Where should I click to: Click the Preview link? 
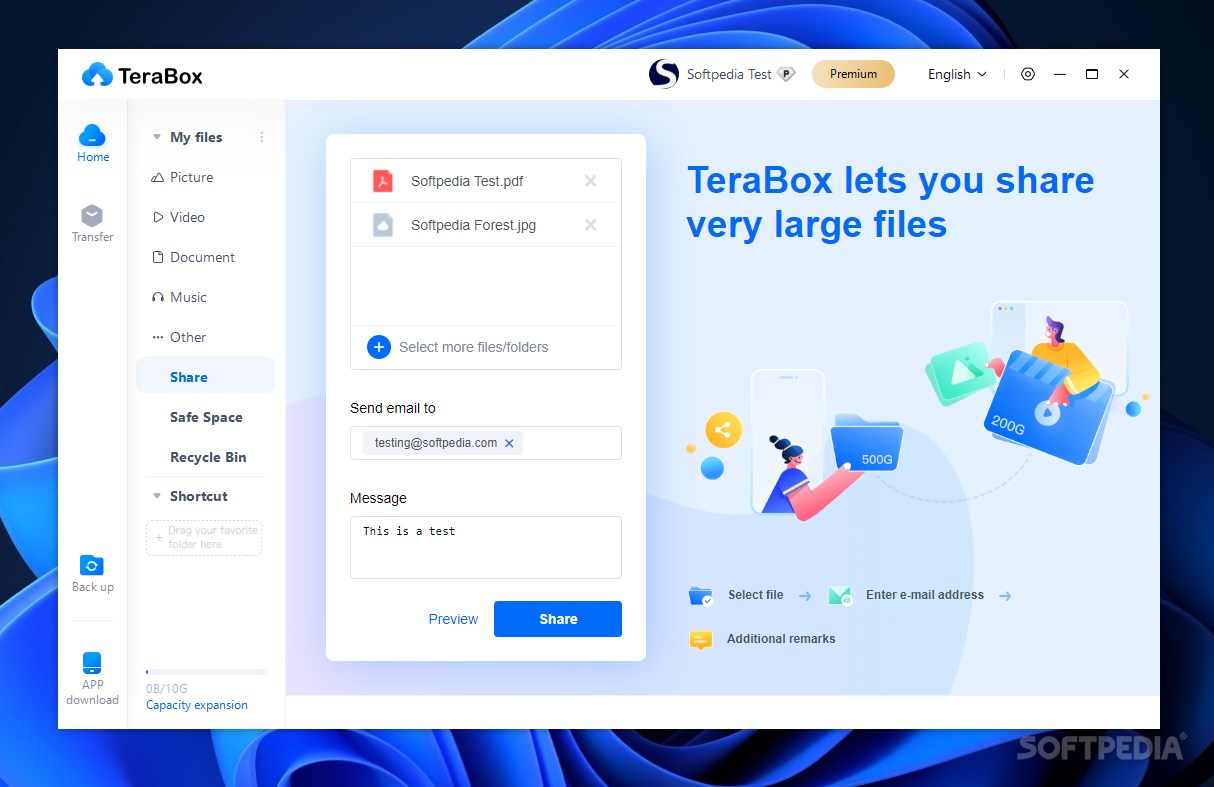453,619
